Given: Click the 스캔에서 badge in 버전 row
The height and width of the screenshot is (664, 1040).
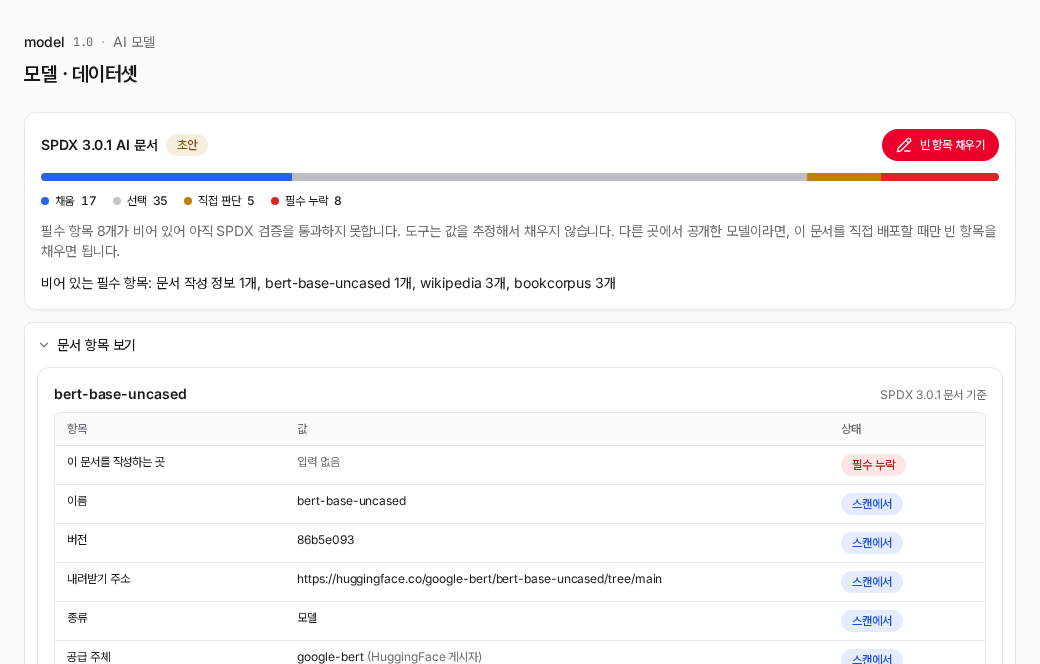Looking at the screenshot, I should pyautogui.click(x=872, y=543).
